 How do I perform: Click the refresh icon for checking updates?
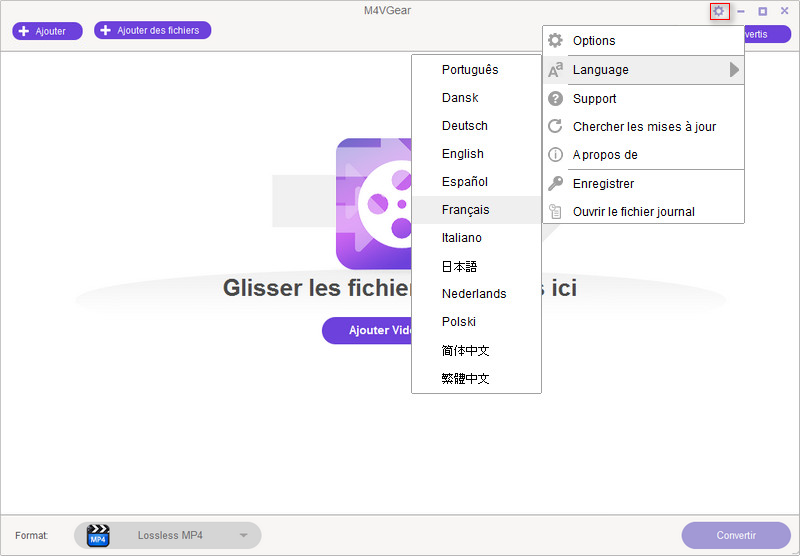click(x=555, y=127)
